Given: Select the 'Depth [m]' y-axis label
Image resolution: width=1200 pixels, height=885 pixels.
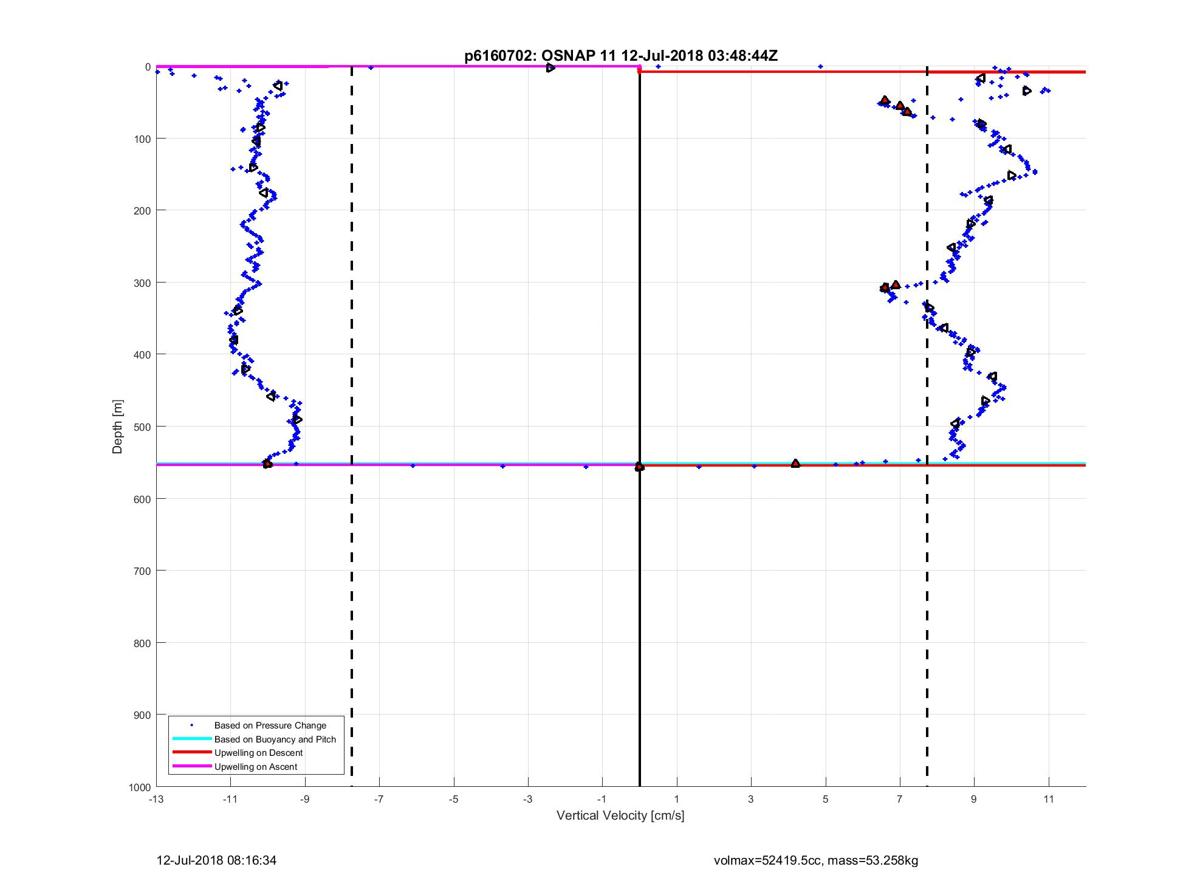Looking at the screenshot, I should point(118,427).
